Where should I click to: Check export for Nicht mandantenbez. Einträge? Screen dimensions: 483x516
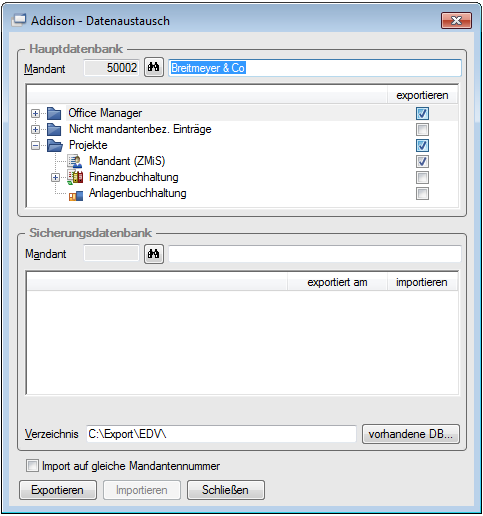tap(422, 129)
